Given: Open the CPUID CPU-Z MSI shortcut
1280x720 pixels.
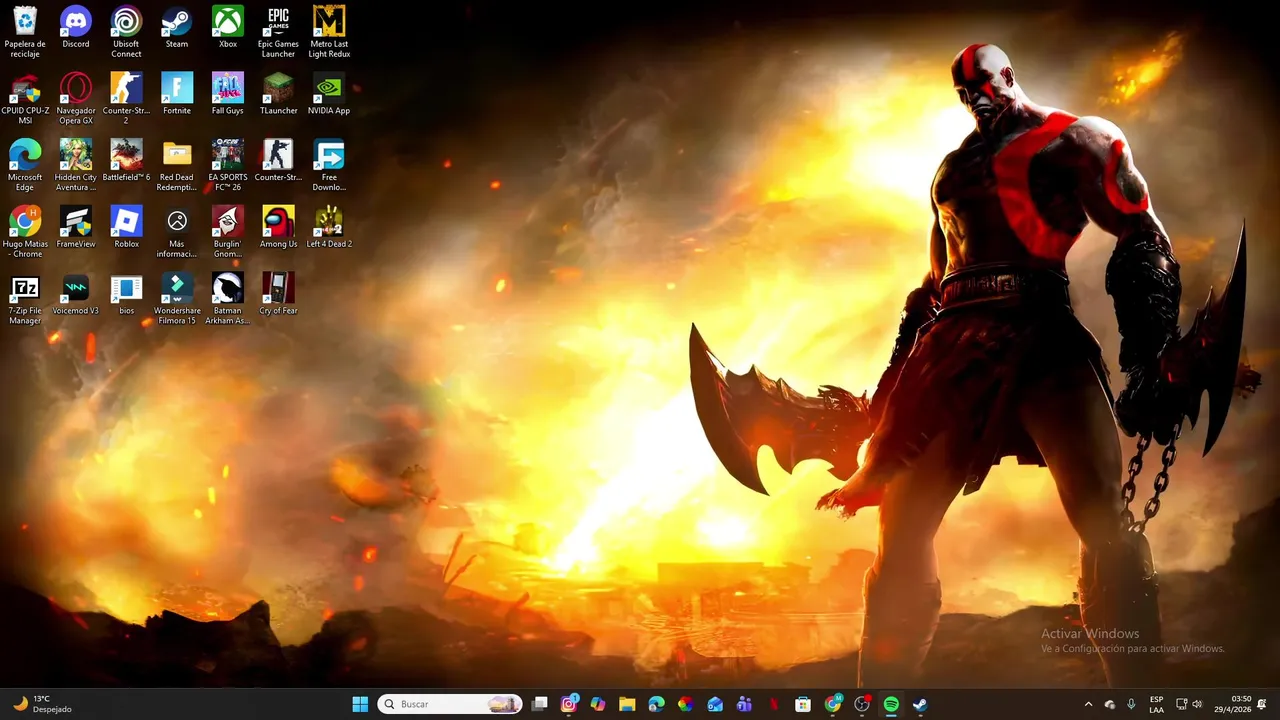Looking at the screenshot, I should click(x=25, y=99).
